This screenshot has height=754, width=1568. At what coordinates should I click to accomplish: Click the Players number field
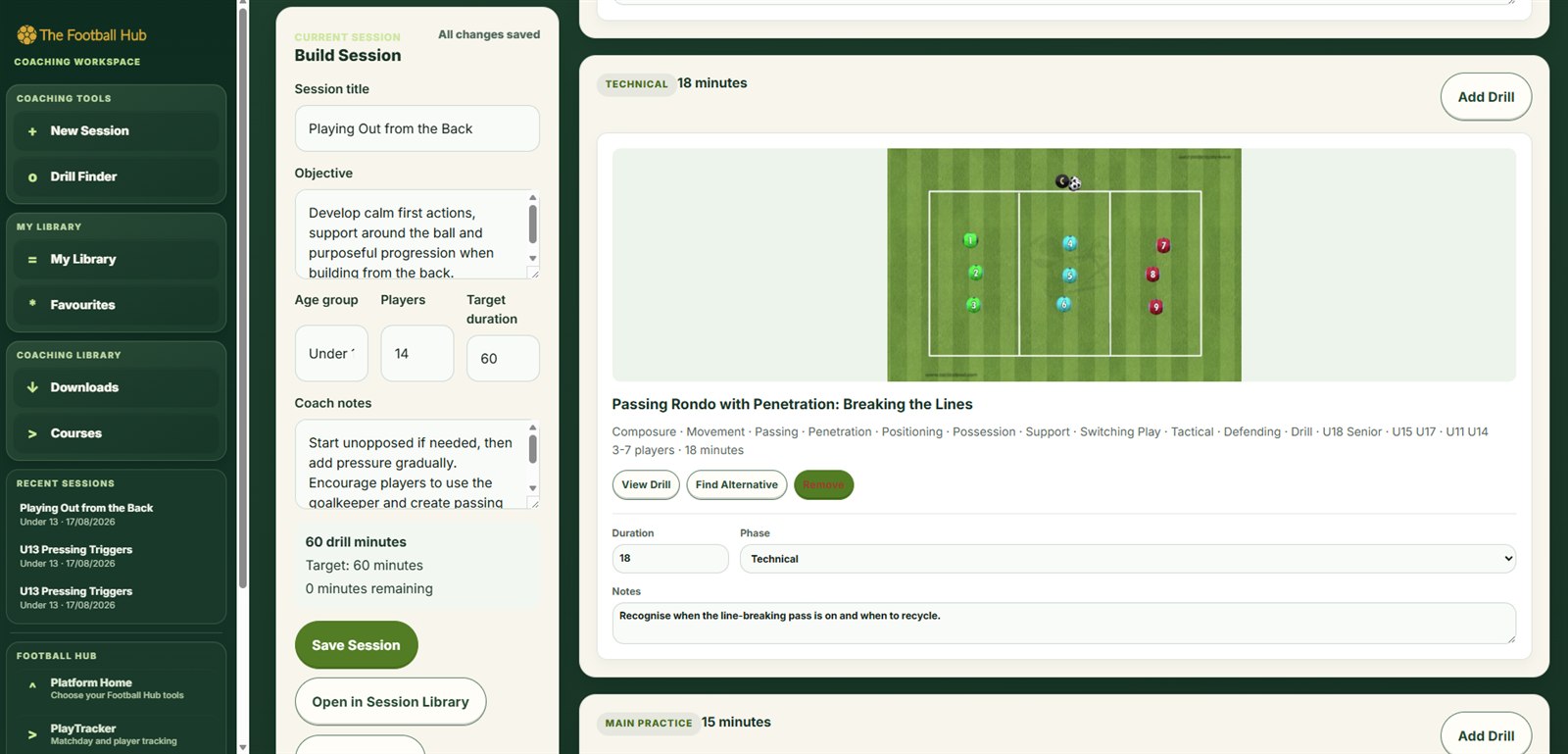point(417,353)
